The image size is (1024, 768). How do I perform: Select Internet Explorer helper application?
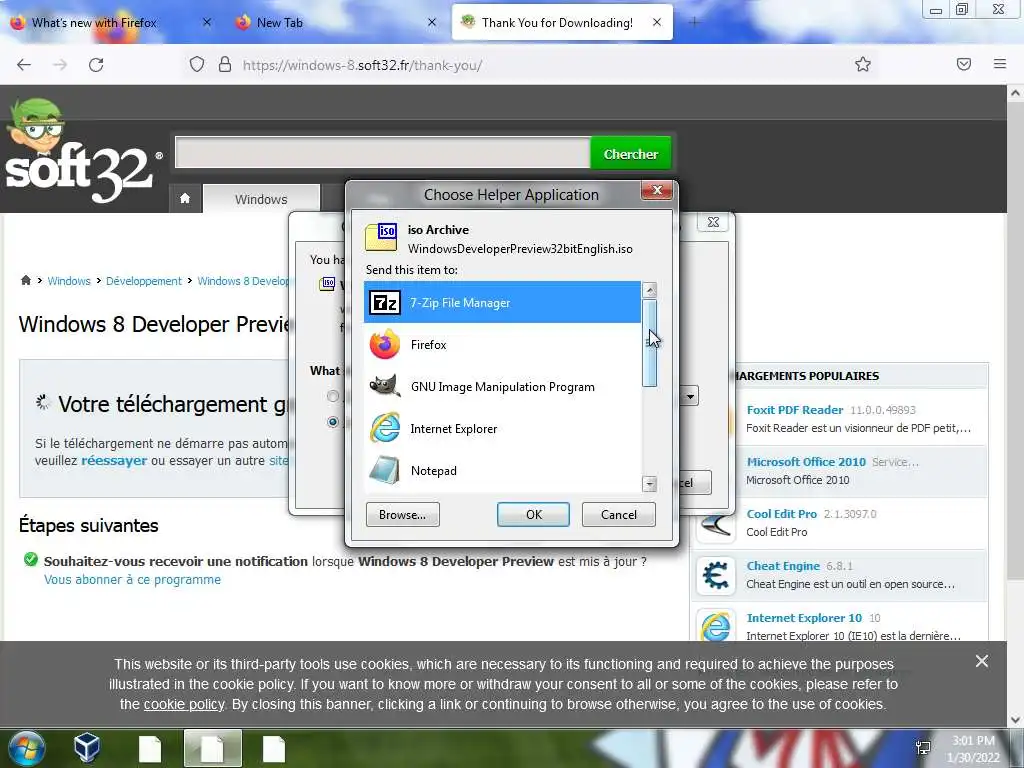[x=502, y=428]
